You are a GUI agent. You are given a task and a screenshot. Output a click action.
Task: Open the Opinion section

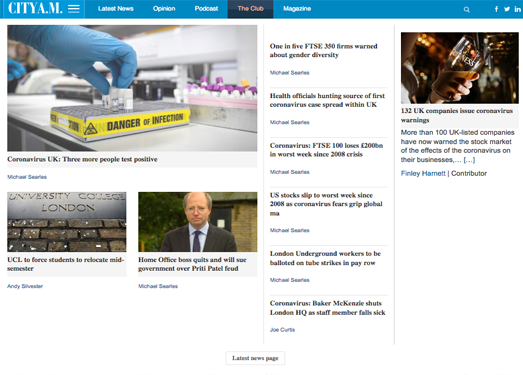(x=164, y=9)
